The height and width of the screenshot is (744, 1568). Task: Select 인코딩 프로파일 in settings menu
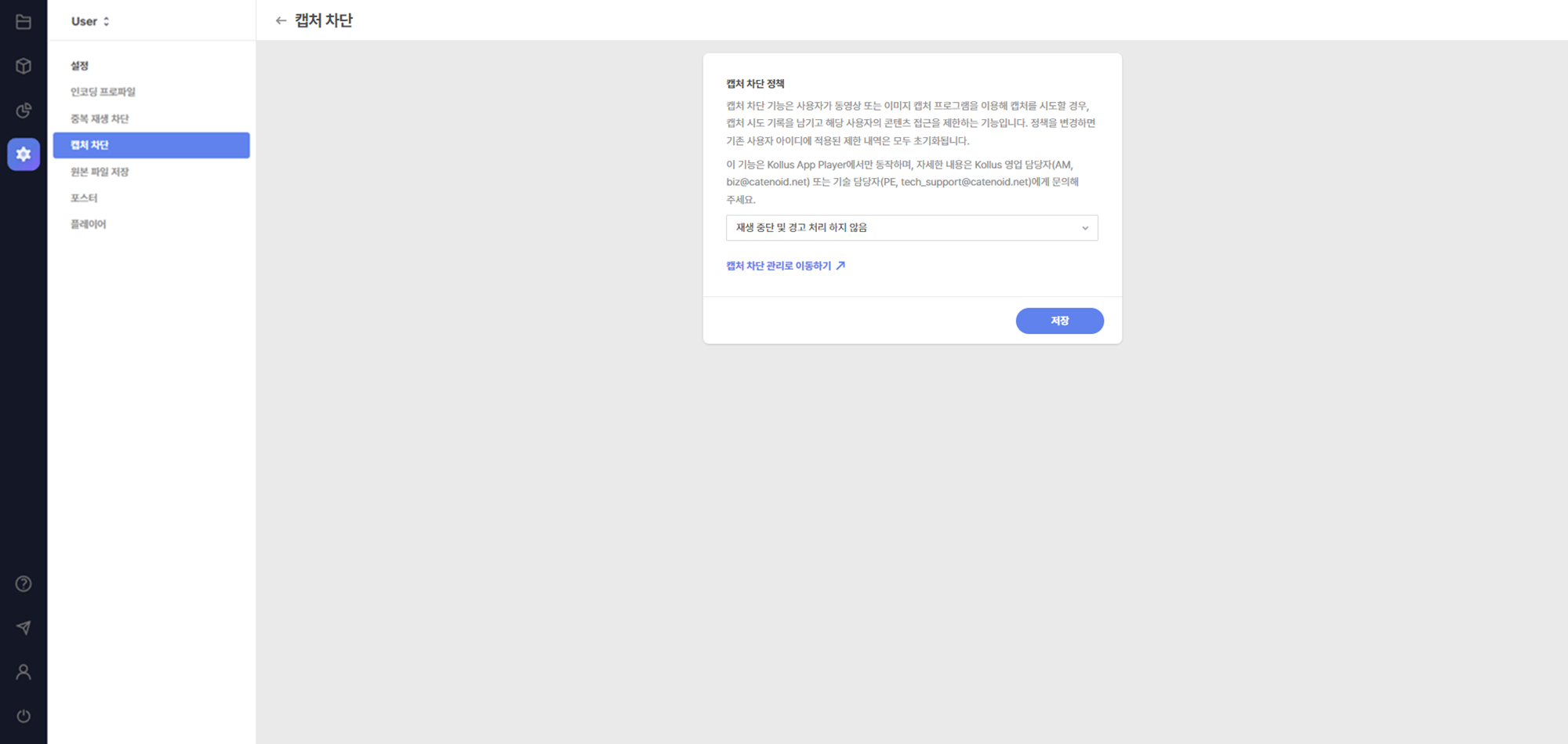(x=103, y=92)
